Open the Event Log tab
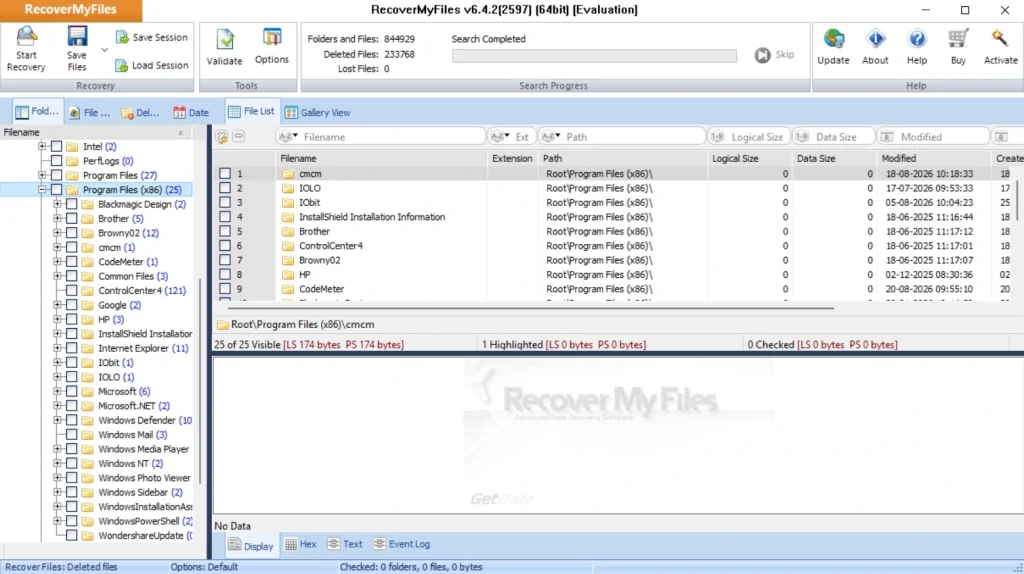Image resolution: width=1024 pixels, height=574 pixels. click(x=402, y=544)
